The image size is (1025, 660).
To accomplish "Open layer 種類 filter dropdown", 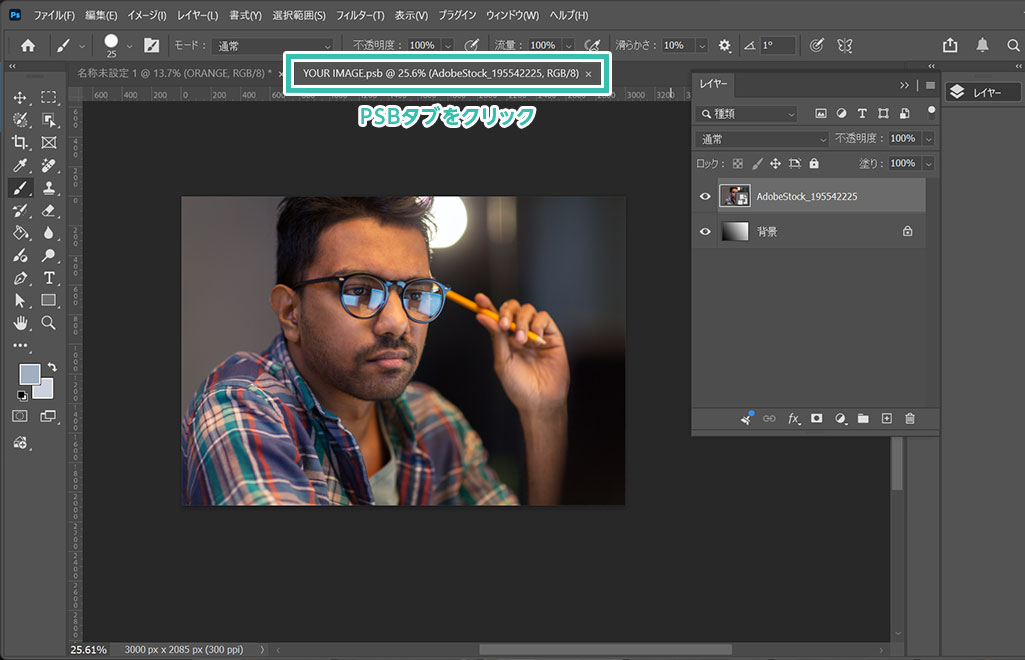I will (x=747, y=114).
